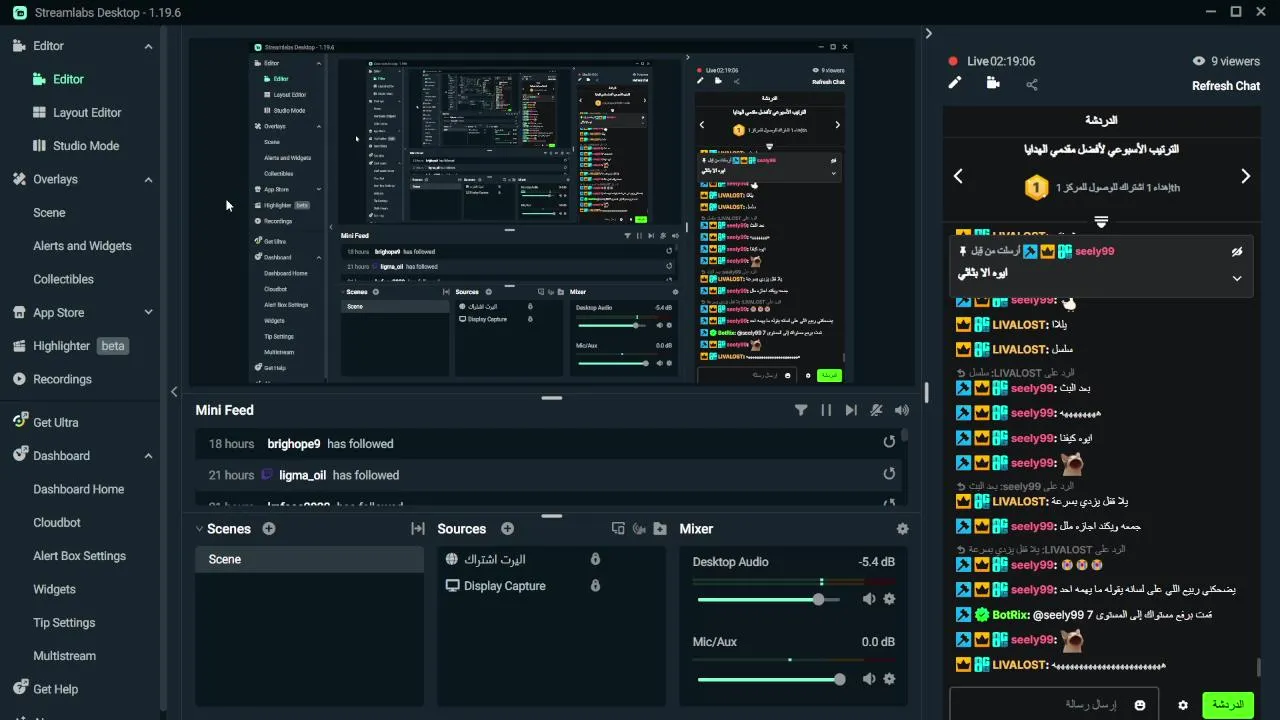1280x720 pixels.
Task: Pause the Mini Feed alert queue
Action: (826, 410)
